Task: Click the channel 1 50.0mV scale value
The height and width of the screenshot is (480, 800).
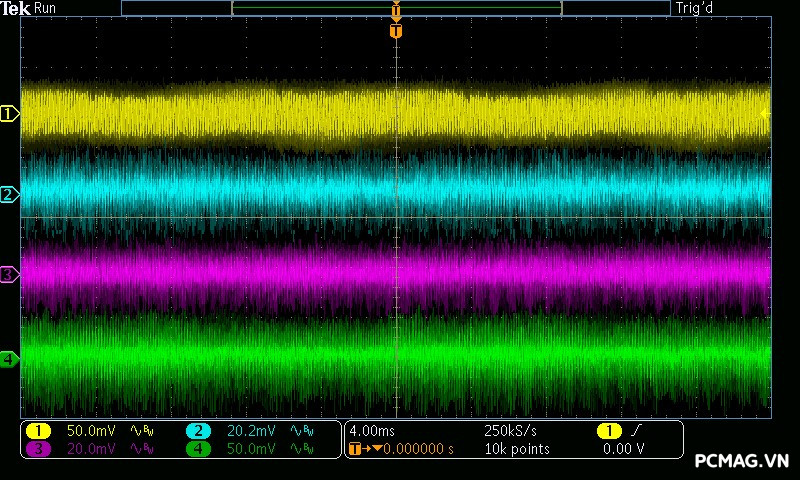Action: click(91, 431)
